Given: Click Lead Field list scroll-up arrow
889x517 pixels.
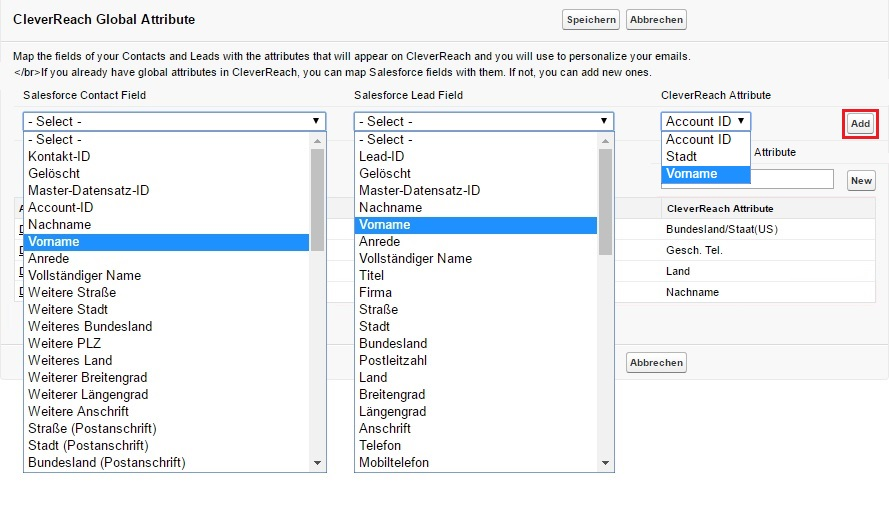Looking at the screenshot, I should [x=606, y=141].
